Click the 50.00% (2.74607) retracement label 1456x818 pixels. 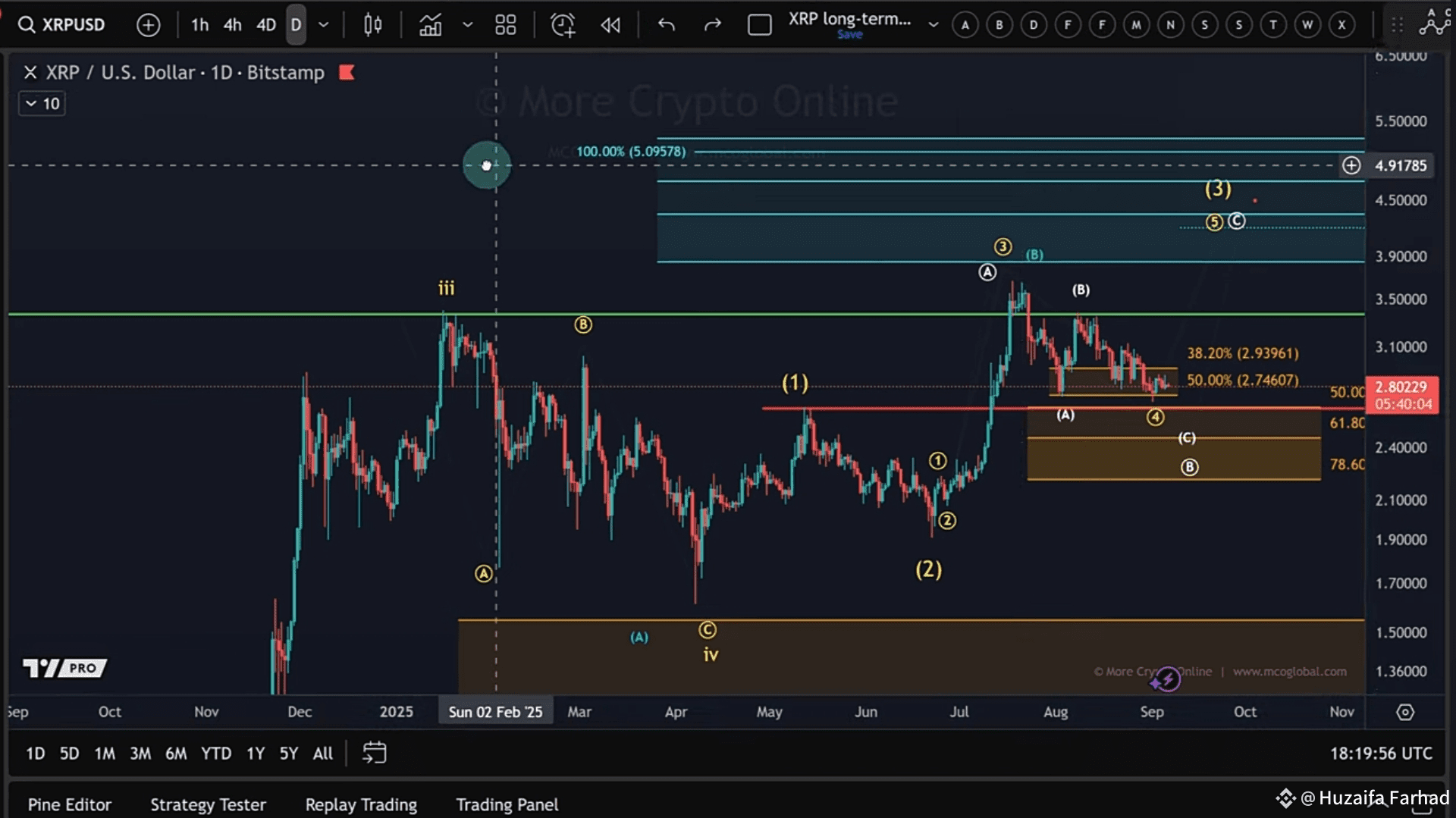[x=1243, y=380]
